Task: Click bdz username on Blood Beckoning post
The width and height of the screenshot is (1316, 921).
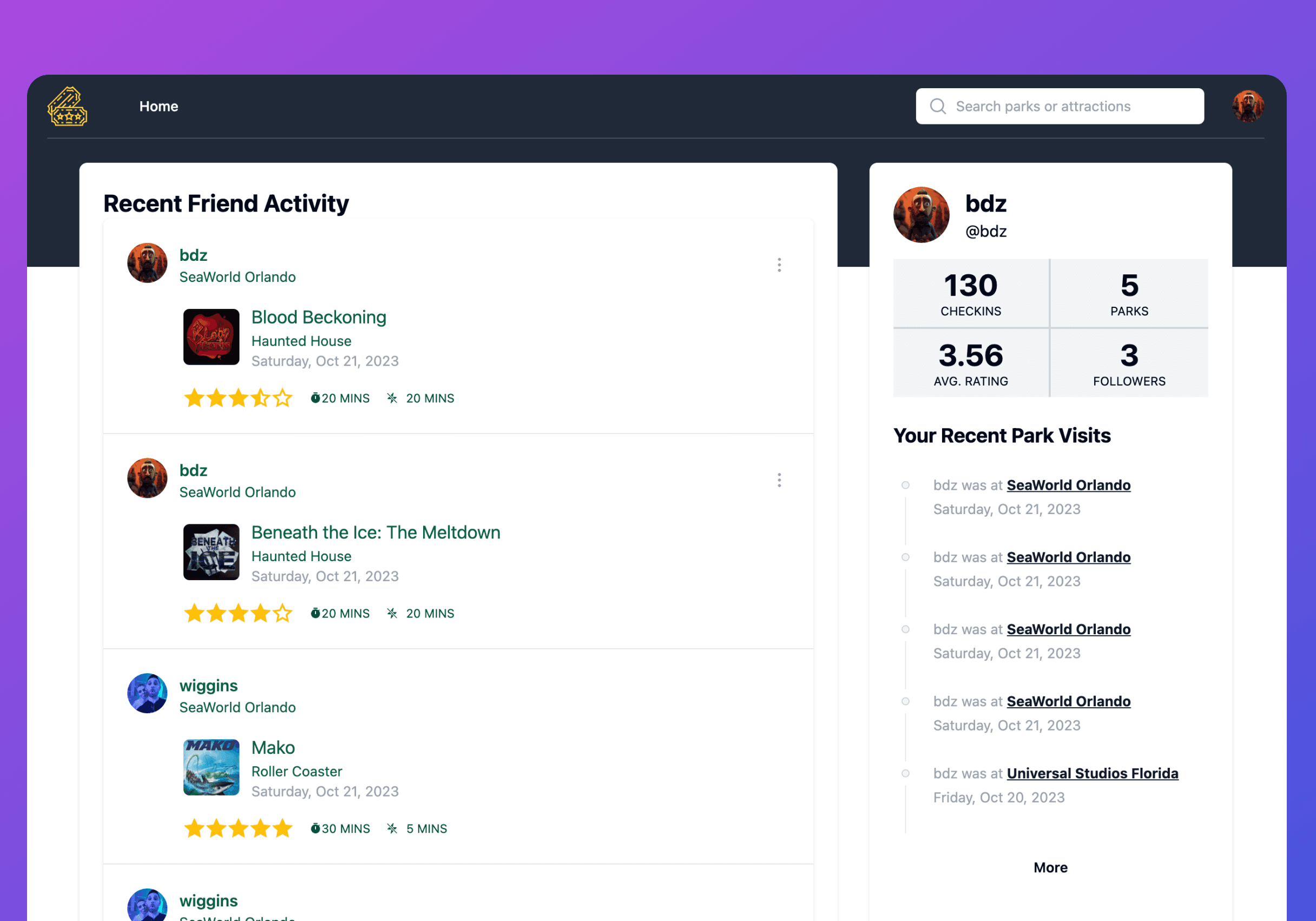Action: click(x=193, y=255)
